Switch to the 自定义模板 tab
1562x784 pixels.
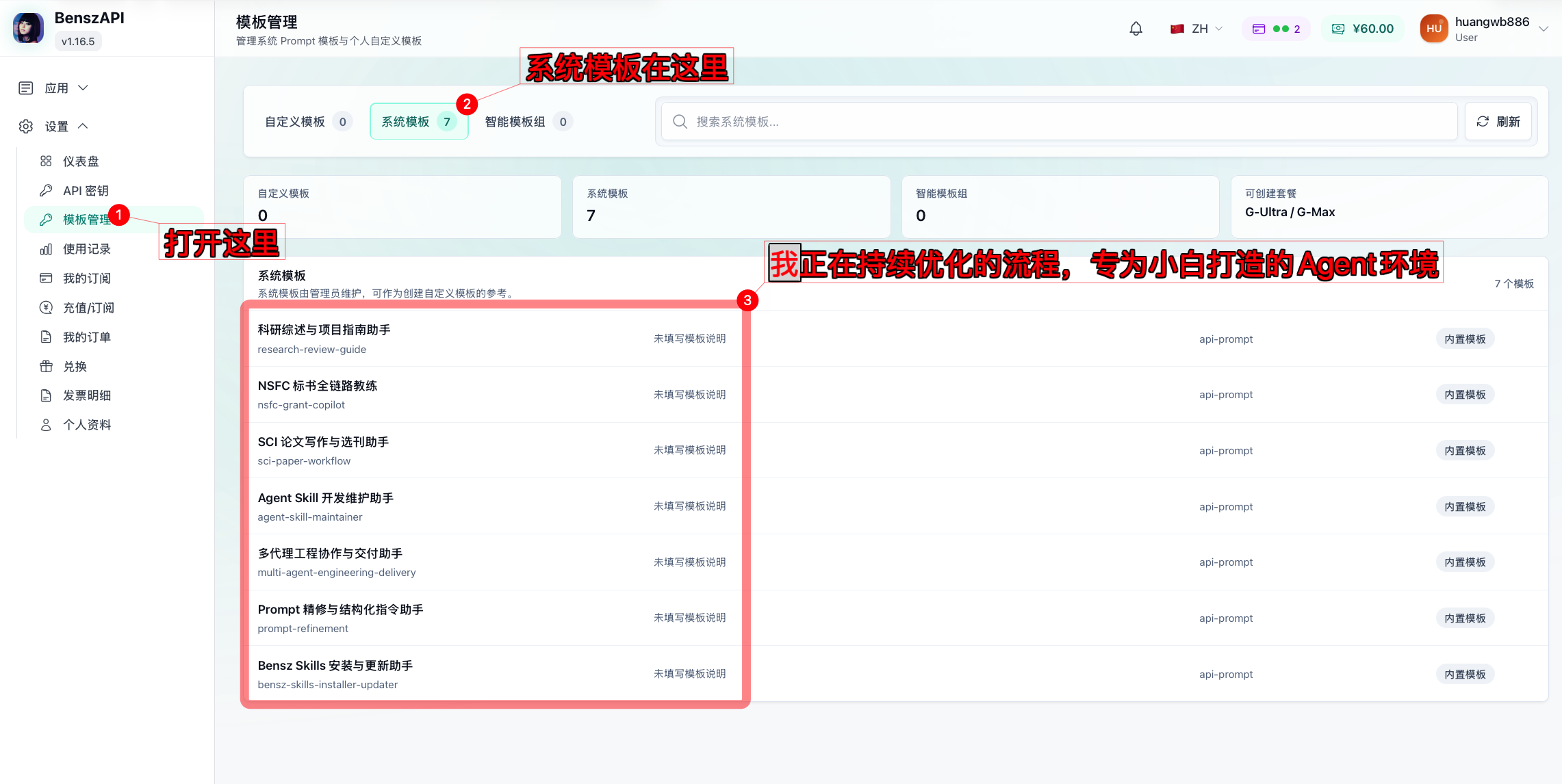tap(309, 122)
